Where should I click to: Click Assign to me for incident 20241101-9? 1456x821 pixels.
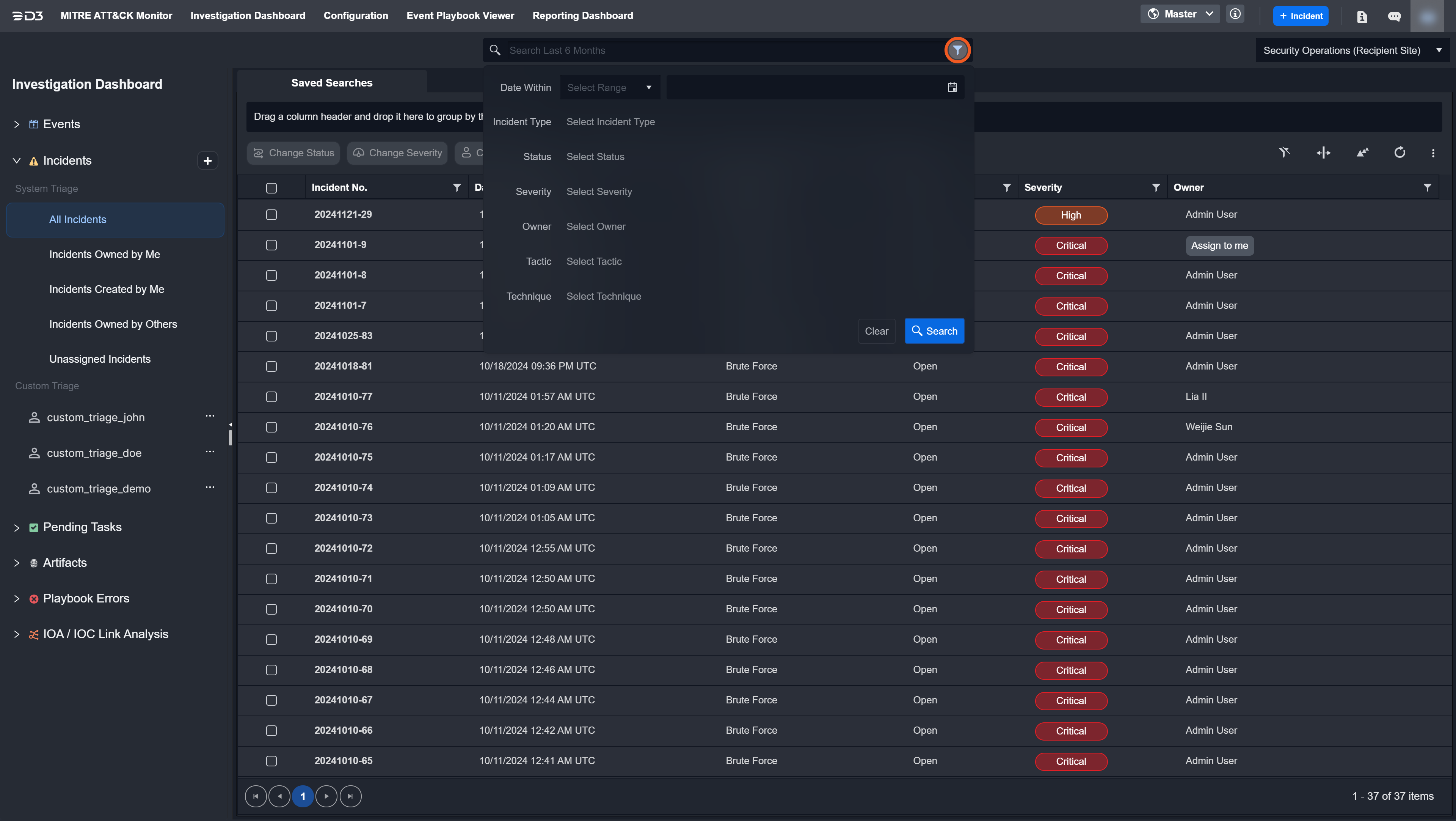pos(1219,245)
